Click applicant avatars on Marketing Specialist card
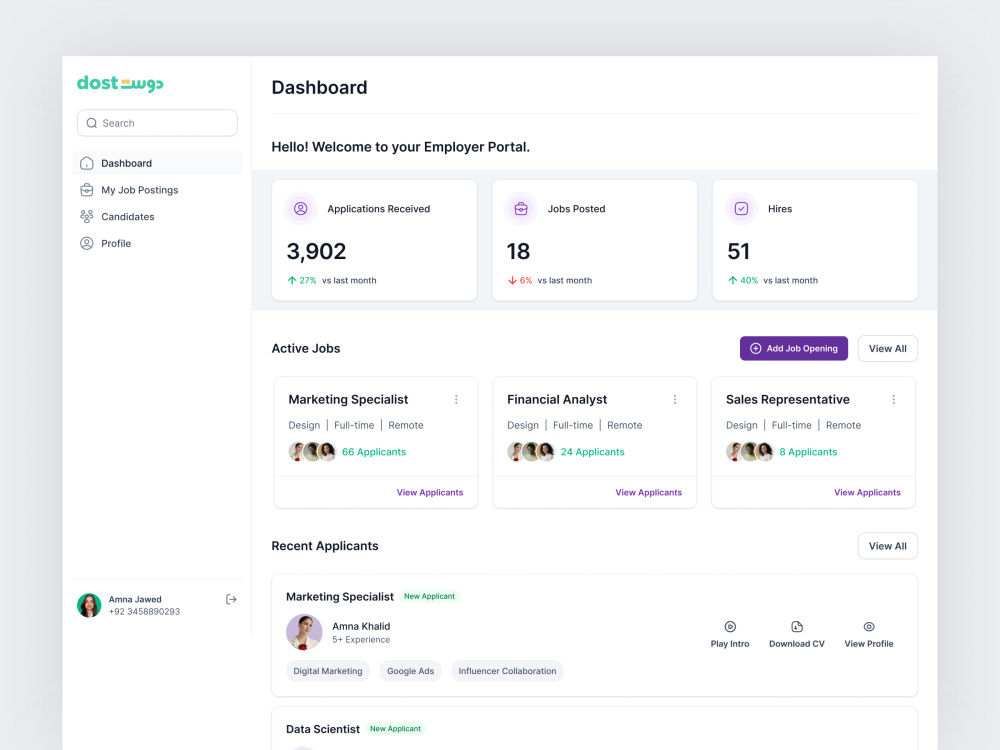 click(x=312, y=452)
